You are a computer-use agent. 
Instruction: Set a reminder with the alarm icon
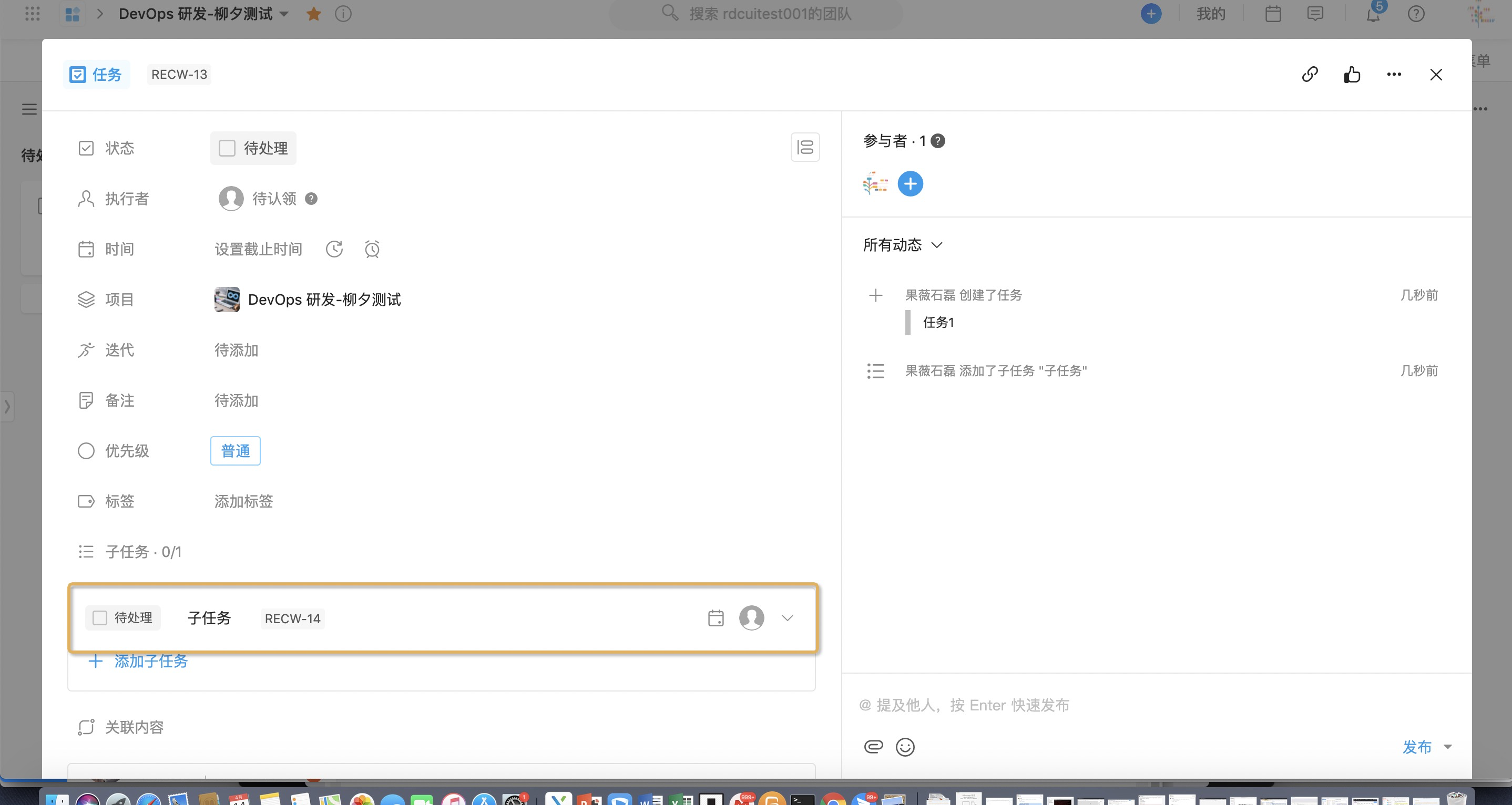[372, 250]
